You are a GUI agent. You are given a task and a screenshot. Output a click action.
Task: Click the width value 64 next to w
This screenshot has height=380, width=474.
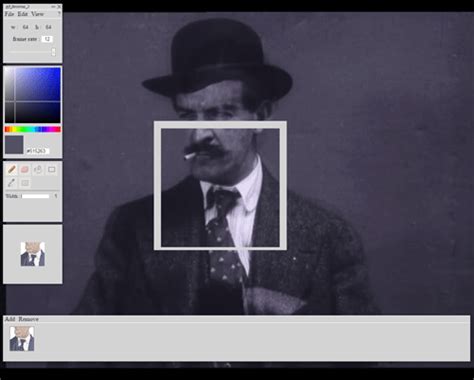25,27
